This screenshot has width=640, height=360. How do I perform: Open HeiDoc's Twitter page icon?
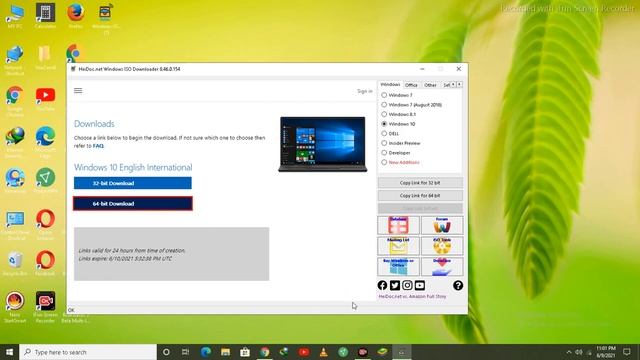pos(395,285)
